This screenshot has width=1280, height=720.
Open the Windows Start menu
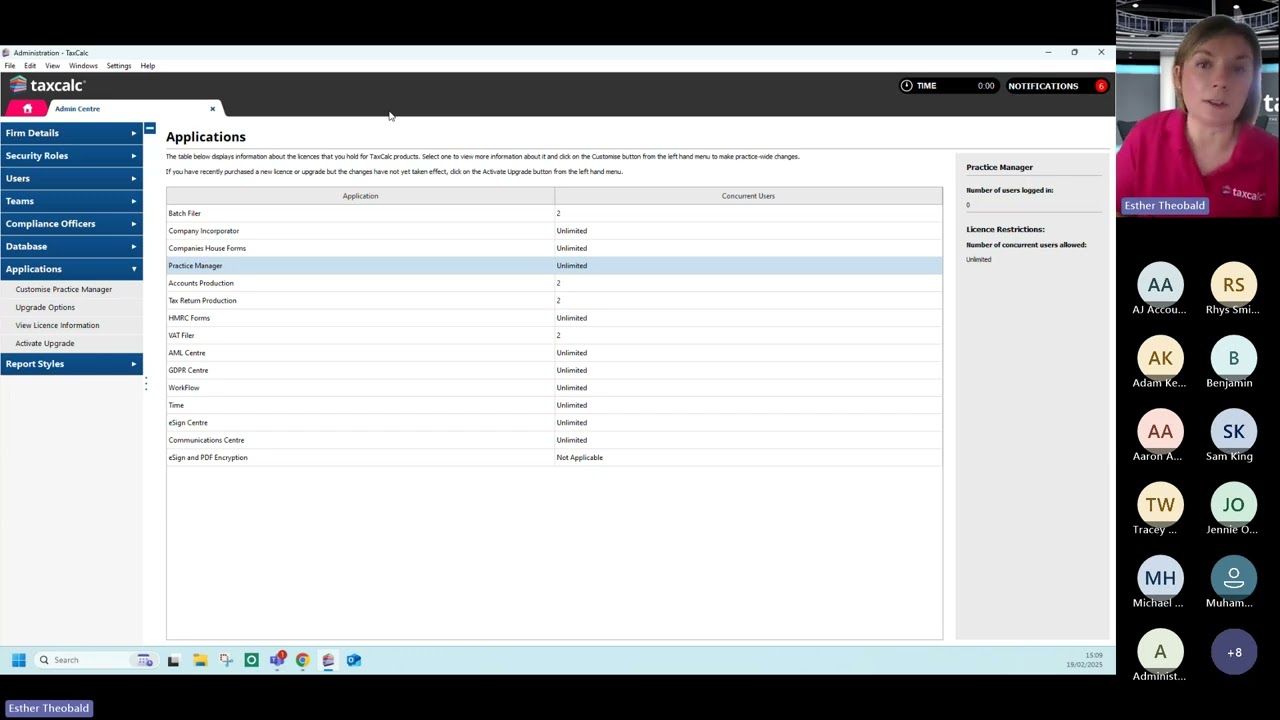(x=18, y=660)
